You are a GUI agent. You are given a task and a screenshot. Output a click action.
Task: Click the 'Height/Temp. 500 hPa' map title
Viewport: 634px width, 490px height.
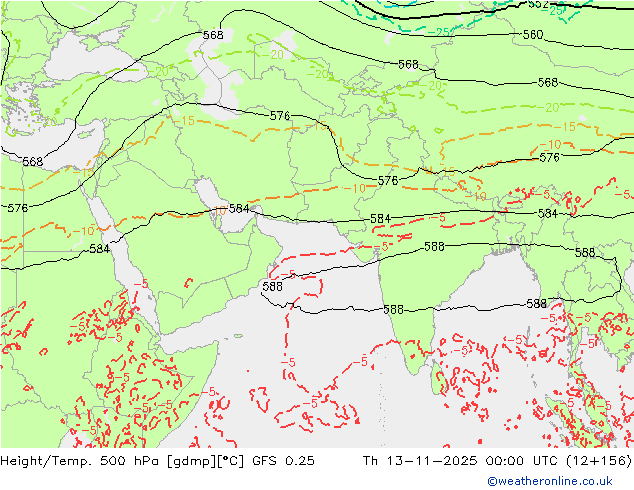click(81, 460)
